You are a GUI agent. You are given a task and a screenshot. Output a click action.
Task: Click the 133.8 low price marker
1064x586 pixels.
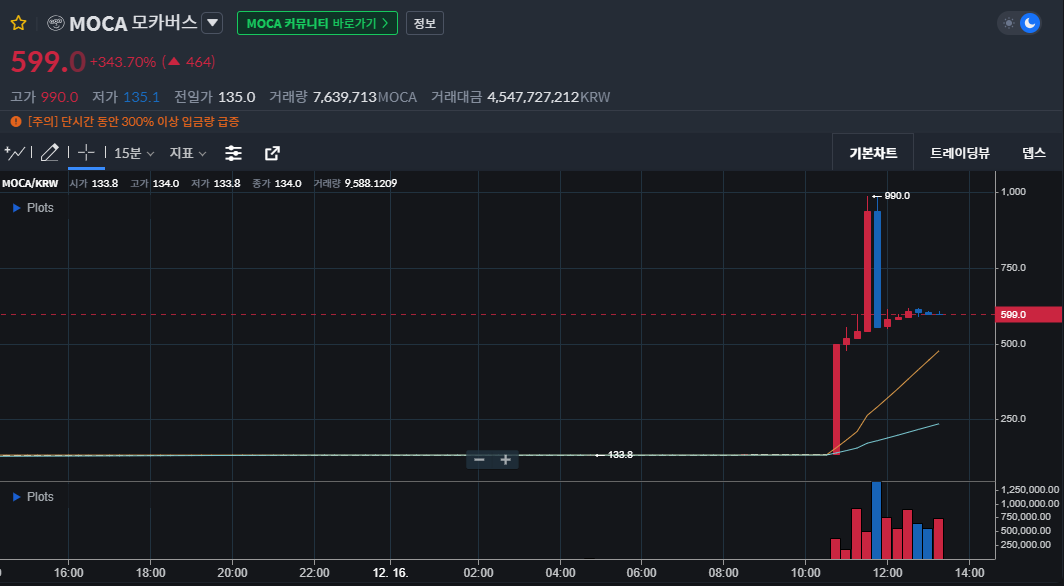coord(614,455)
